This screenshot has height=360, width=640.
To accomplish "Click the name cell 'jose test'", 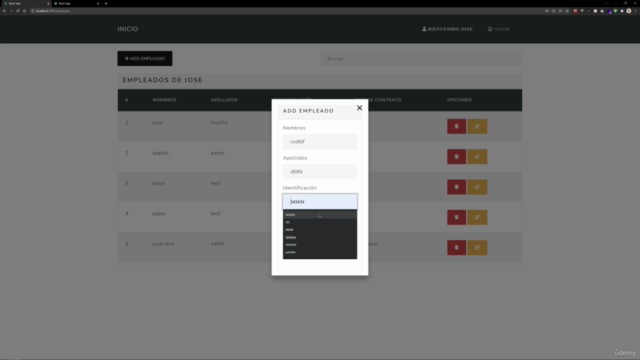I will (163, 244).
